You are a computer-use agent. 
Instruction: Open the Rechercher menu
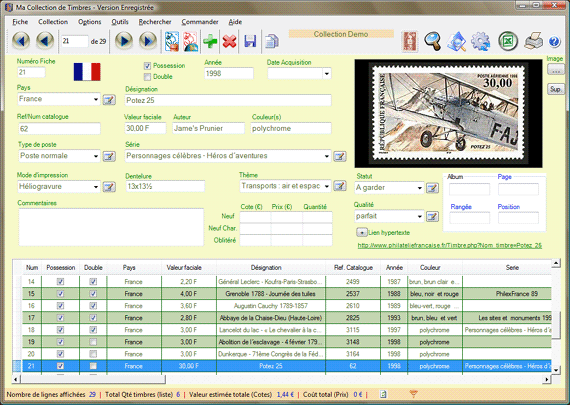[x=155, y=22]
